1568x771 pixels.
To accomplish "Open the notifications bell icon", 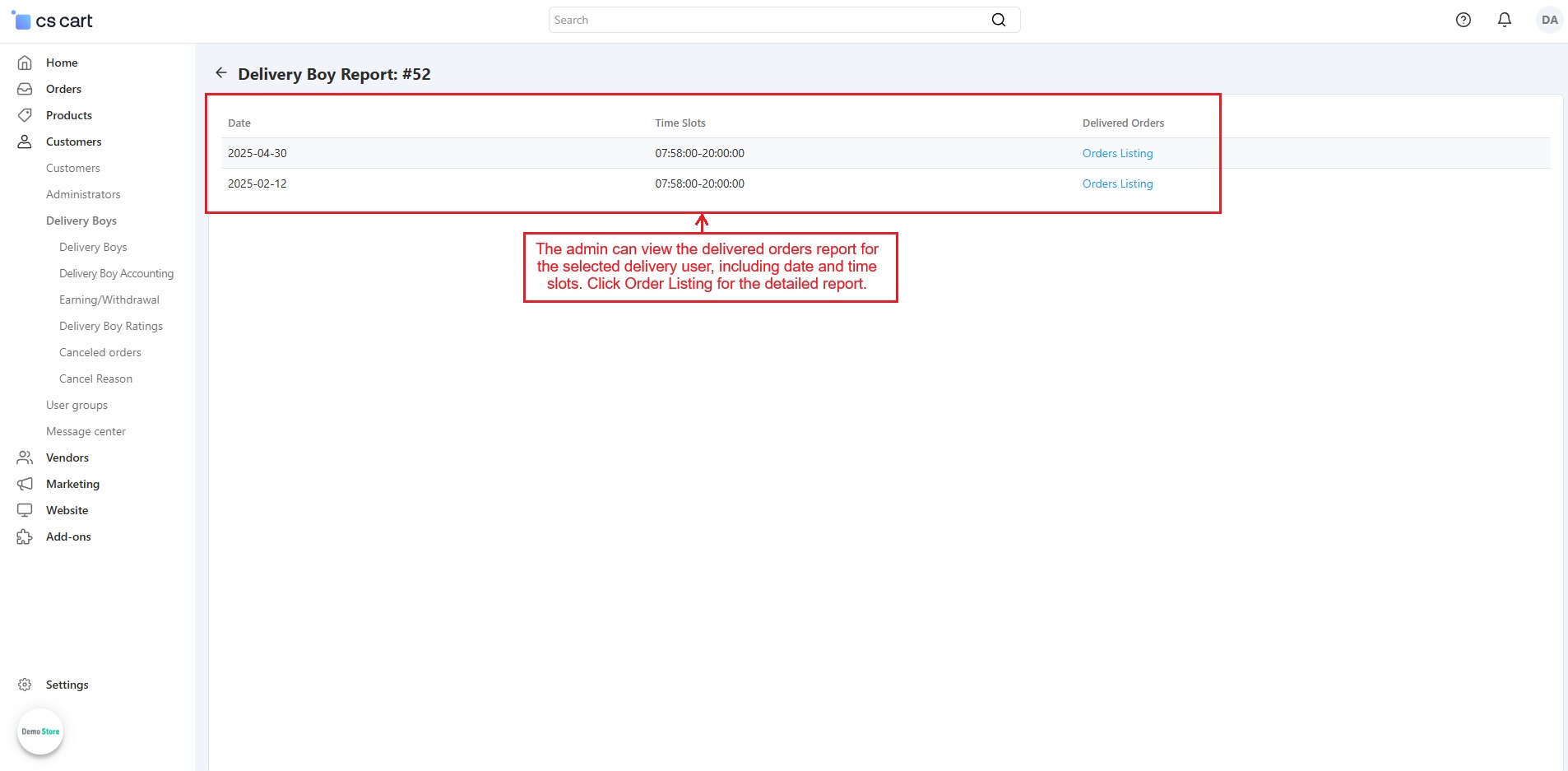I will pyautogui.click(x=1504, y=20).
